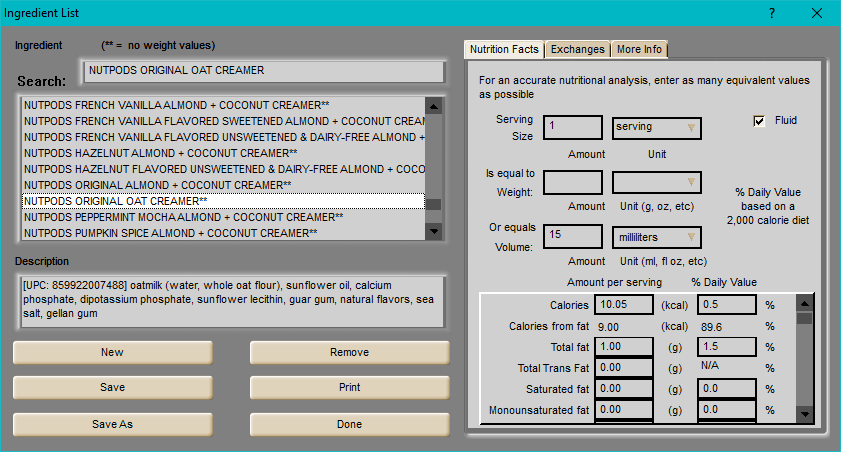The height and width of the screenshot is (452, 841).
Task: Click the Print button
Action: click(349, 387)
